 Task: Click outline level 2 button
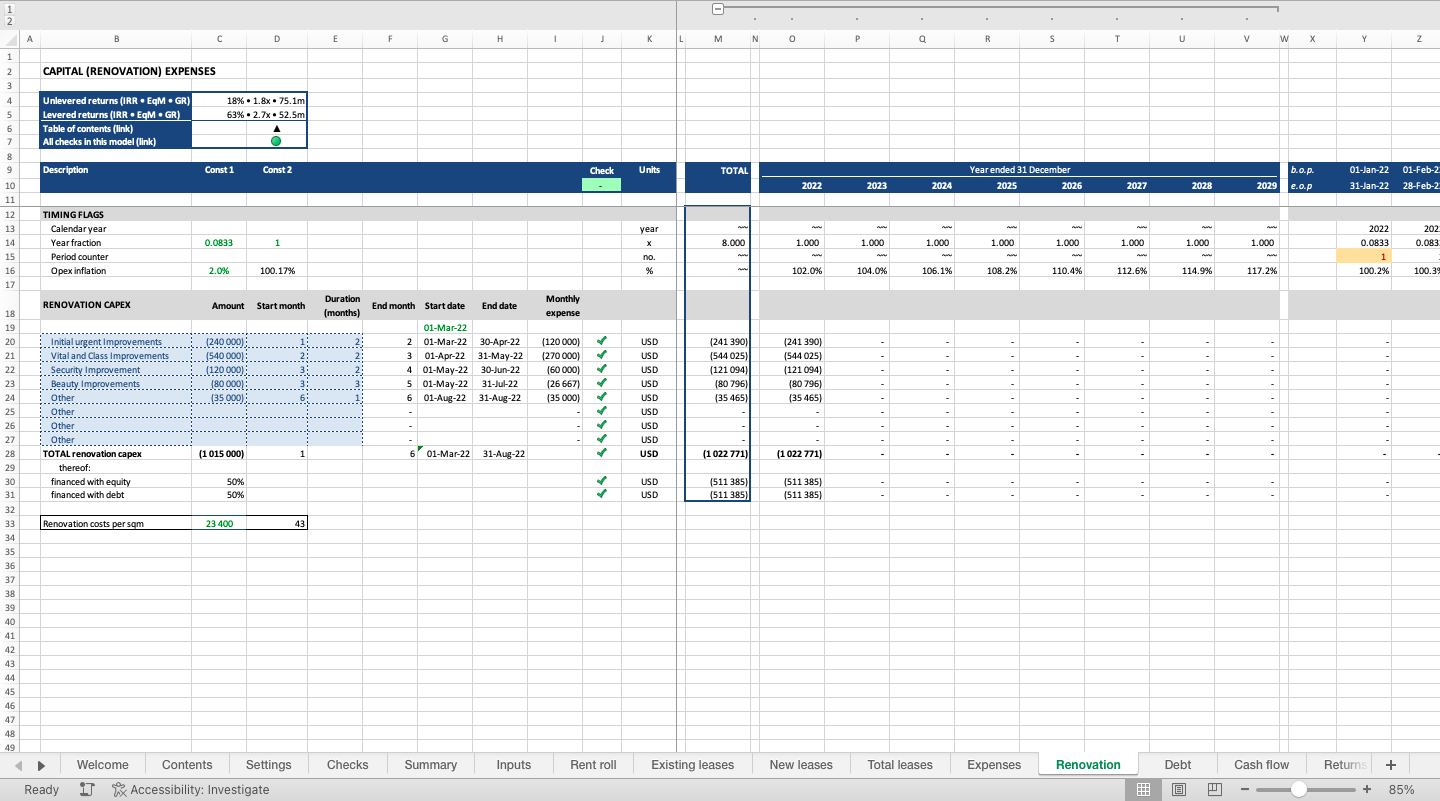(10, 20)
